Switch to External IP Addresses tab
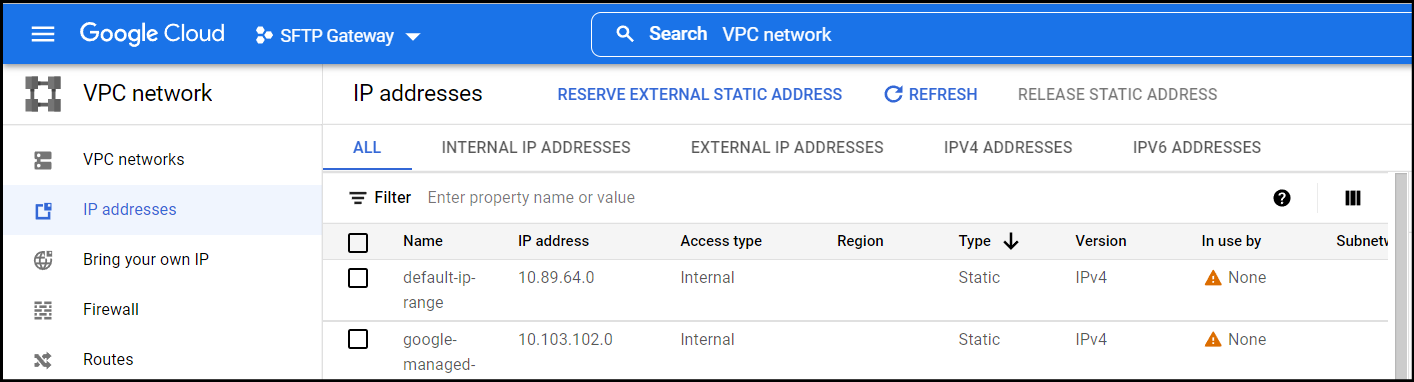Screen dimensions: 1414x382 (x=787, y=147)
